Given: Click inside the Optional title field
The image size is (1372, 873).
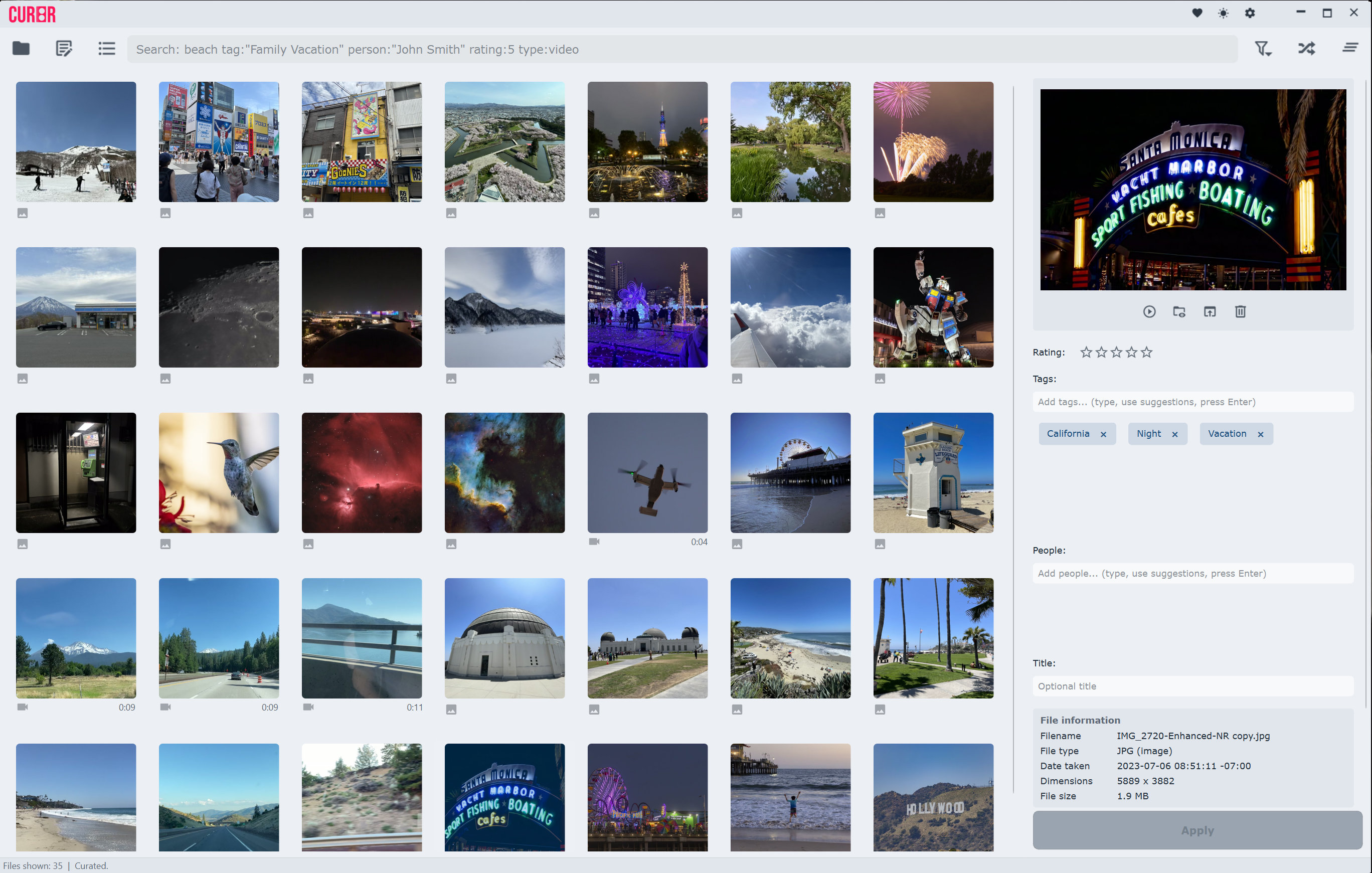Looking at the screenshot, I should click(1192, 686).
